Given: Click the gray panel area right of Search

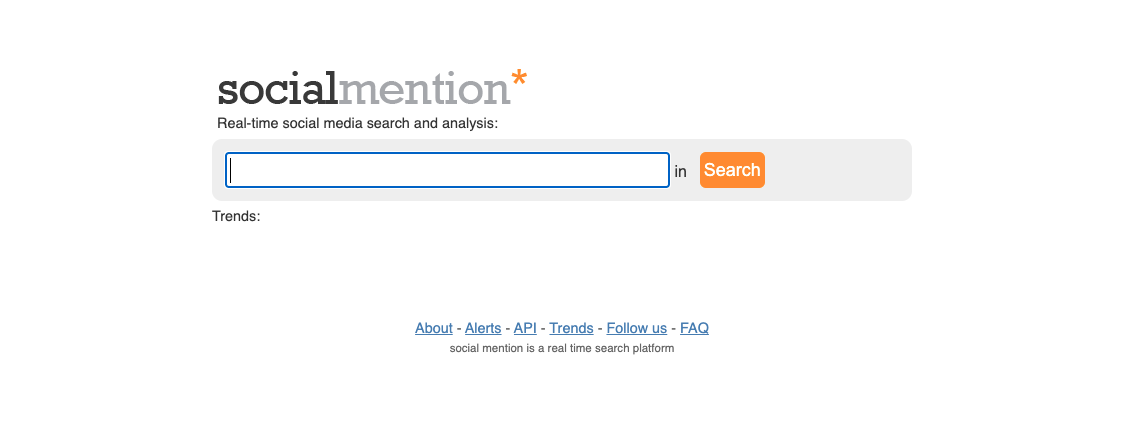Looking at the screenshot, I should pyautogui.click(x=837, y=170).
